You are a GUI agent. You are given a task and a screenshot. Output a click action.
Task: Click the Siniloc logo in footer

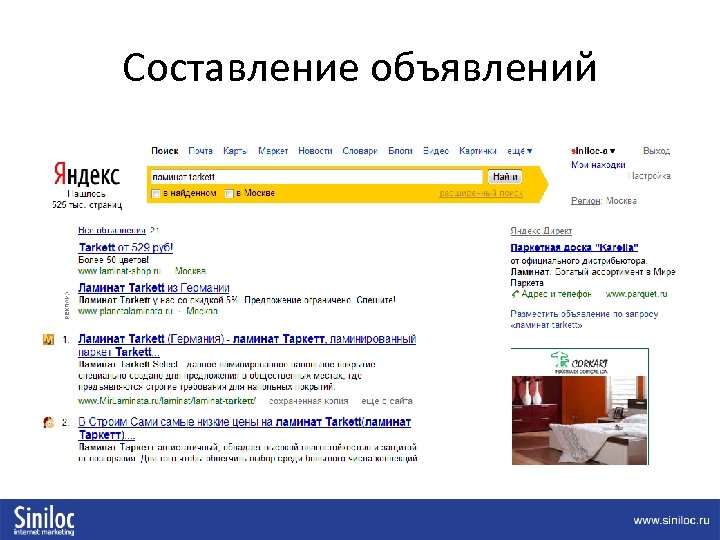point(44,520)
